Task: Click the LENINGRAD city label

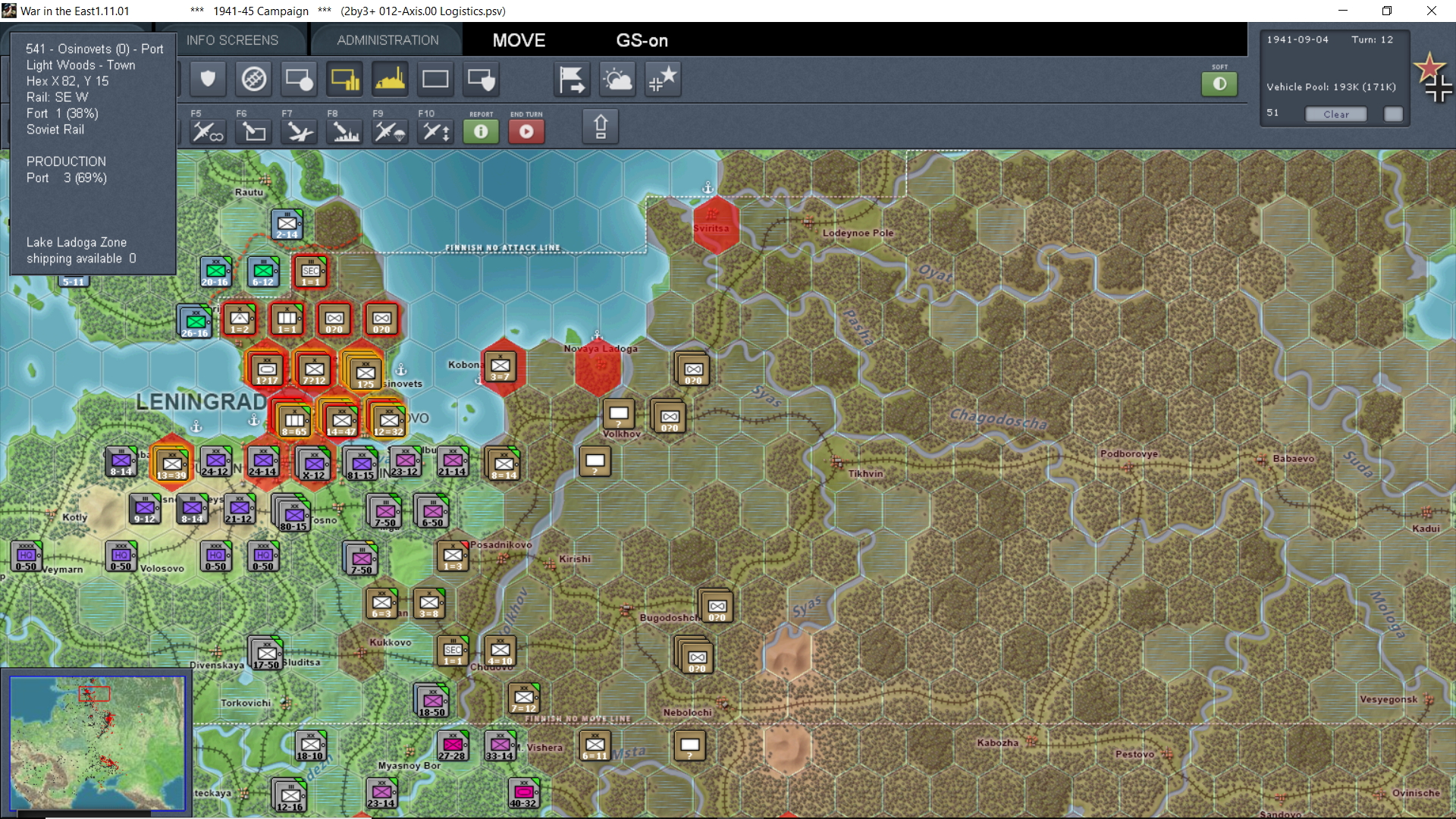Action: (x=201, y=402)
